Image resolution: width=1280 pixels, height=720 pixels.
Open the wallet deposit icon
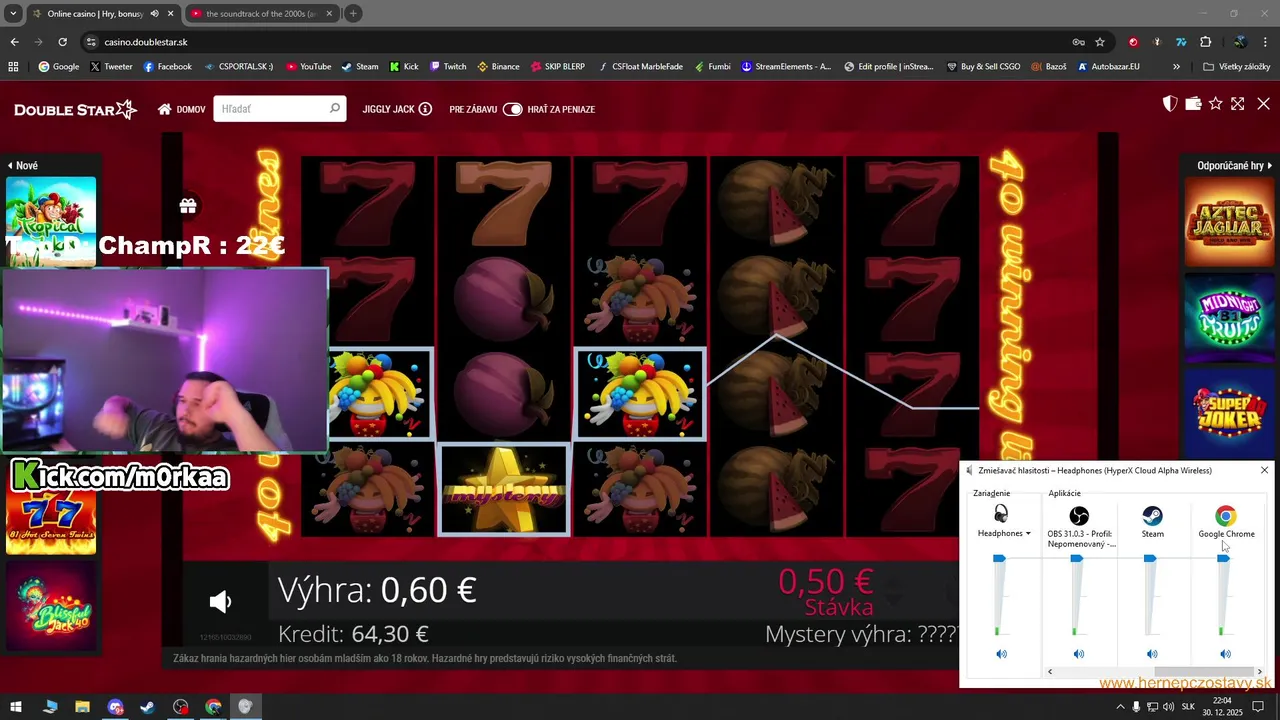tap(1193, 104)
